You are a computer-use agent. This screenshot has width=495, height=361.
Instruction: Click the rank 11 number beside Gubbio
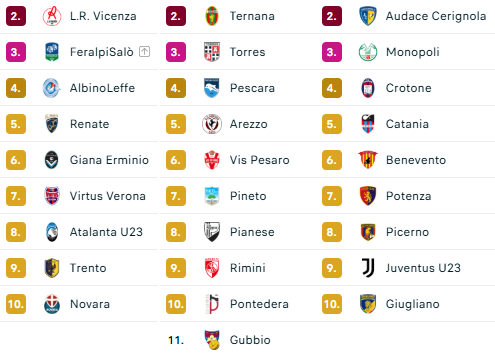click(176, 340)
